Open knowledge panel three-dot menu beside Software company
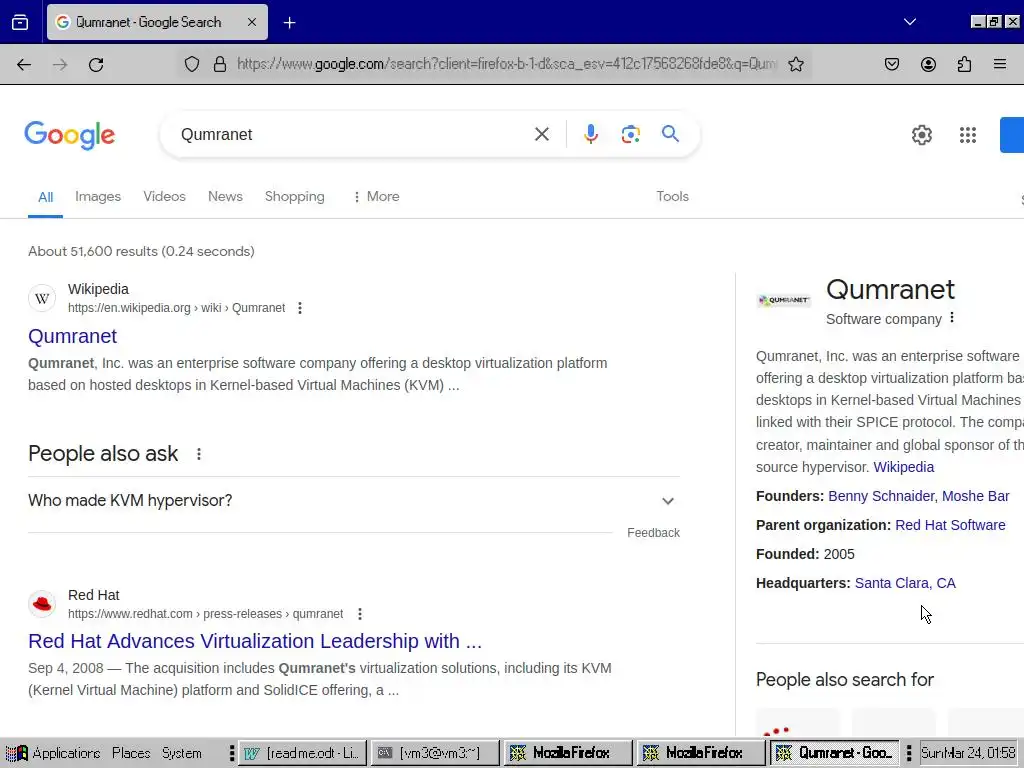 click(952, 317)
